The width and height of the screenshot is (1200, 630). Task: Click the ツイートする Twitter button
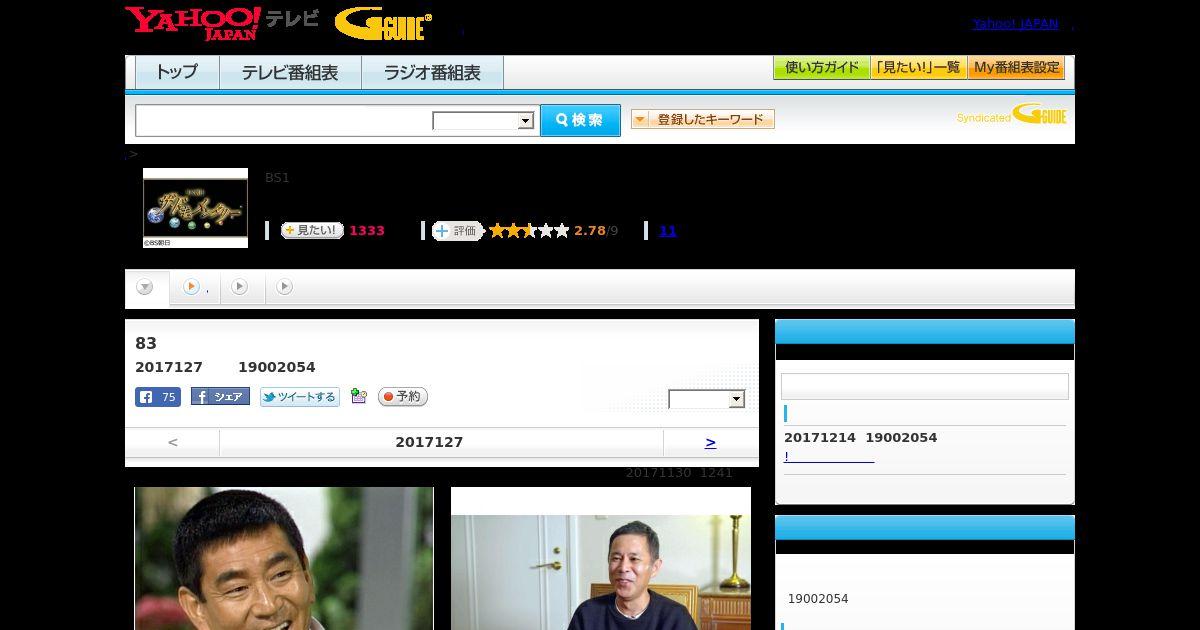click(x=300, y=397)
